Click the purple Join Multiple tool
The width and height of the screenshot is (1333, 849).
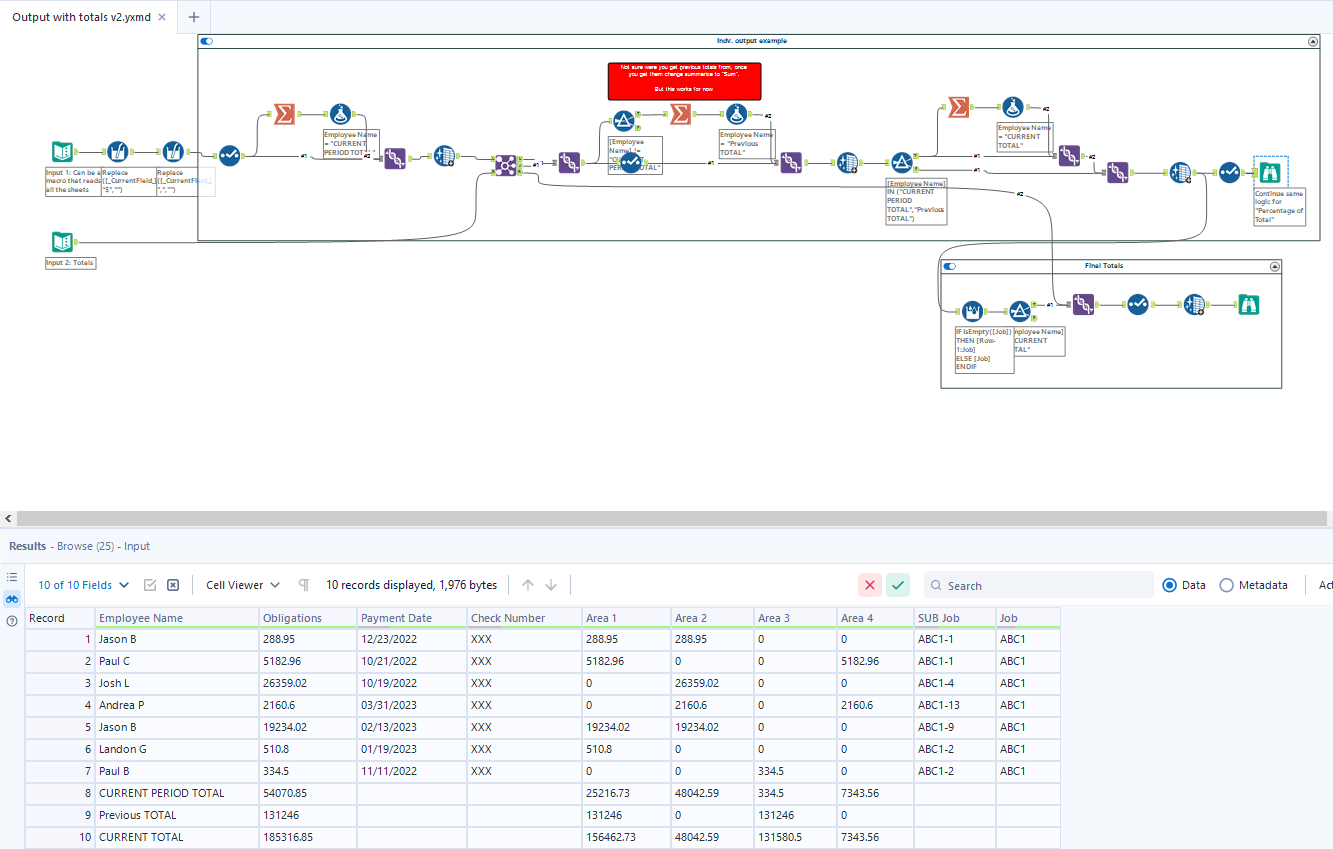click(x=505, y=166)
